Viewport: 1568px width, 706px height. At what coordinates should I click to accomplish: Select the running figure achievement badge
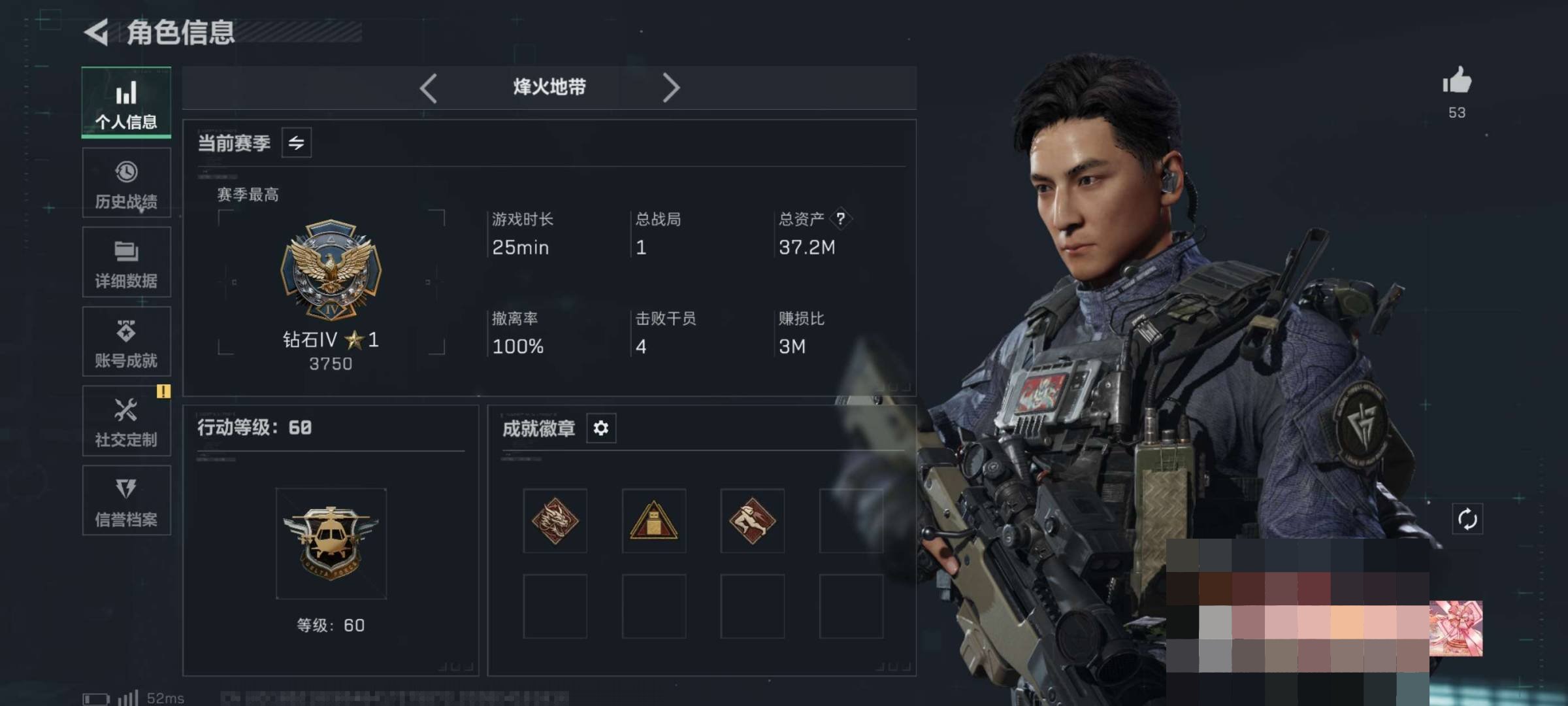tap(753, 521)
